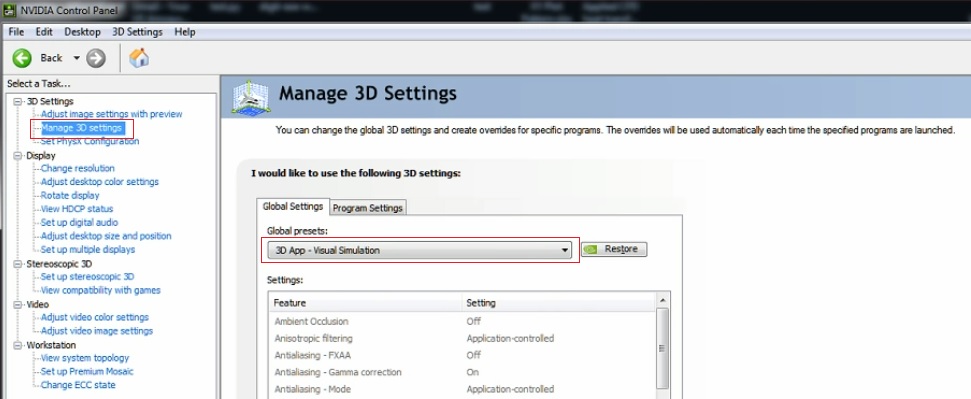Open Set PhysX Configuration
The height and width of the screenshot is (399, 971).
click(x=90, y=141)
